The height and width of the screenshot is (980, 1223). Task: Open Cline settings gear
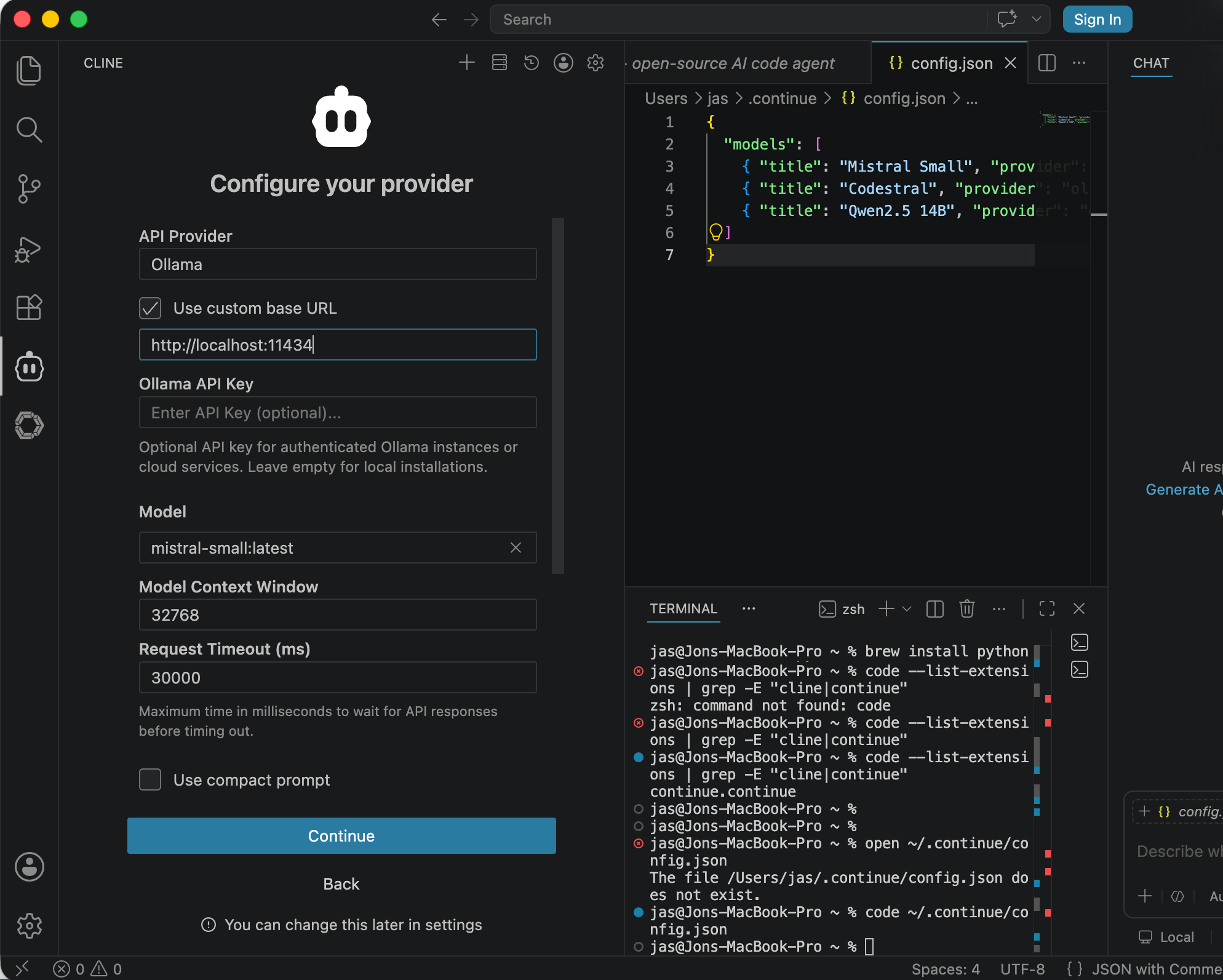click(x=596, y=63)
